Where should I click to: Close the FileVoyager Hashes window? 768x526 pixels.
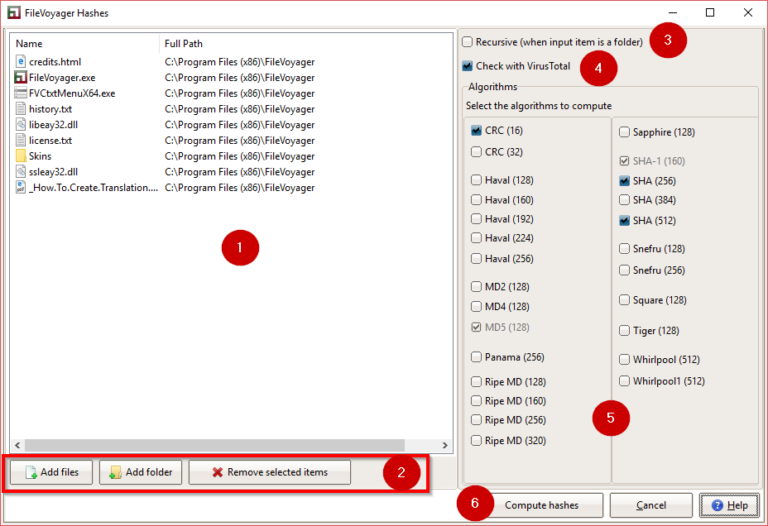coord(747,13)
